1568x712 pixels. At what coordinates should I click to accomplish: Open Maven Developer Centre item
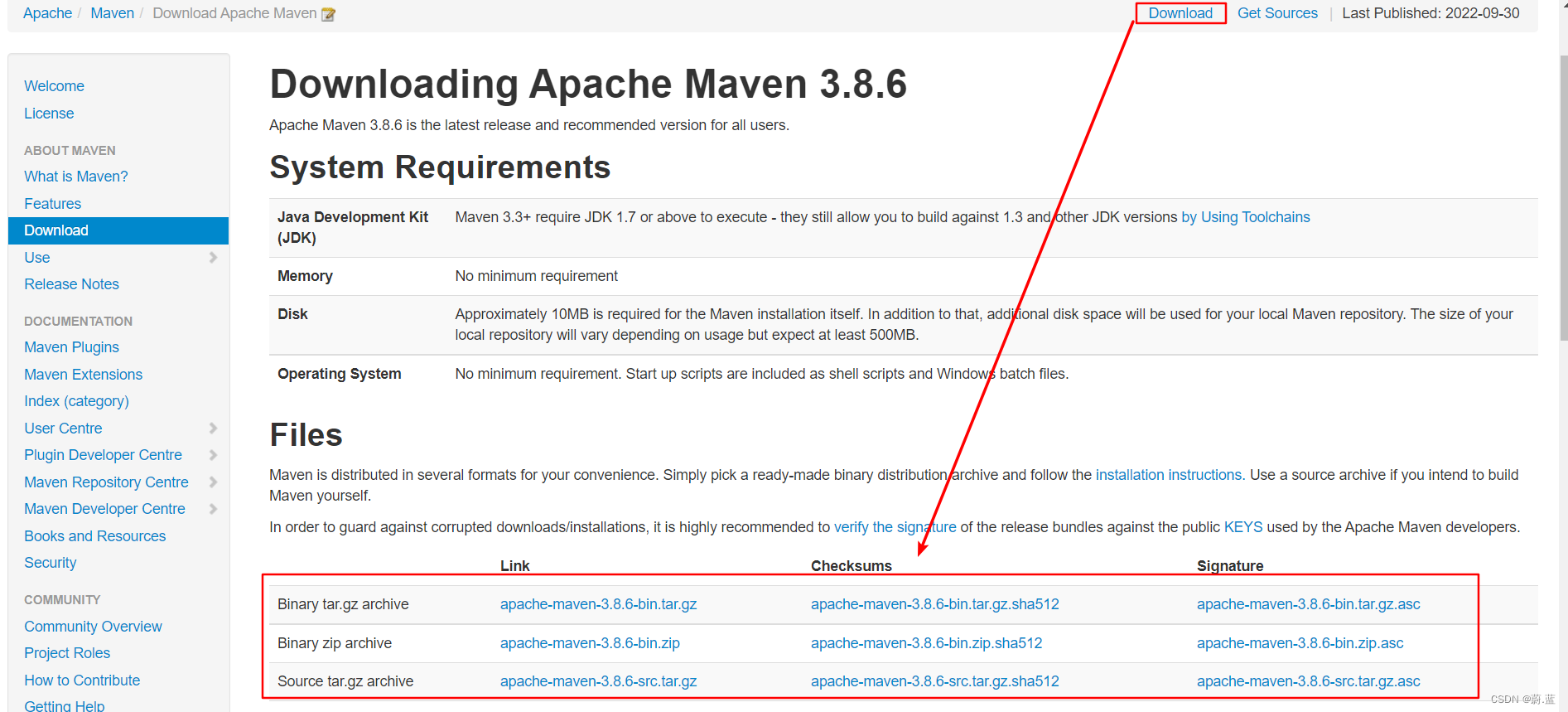[x=104, y=509]
